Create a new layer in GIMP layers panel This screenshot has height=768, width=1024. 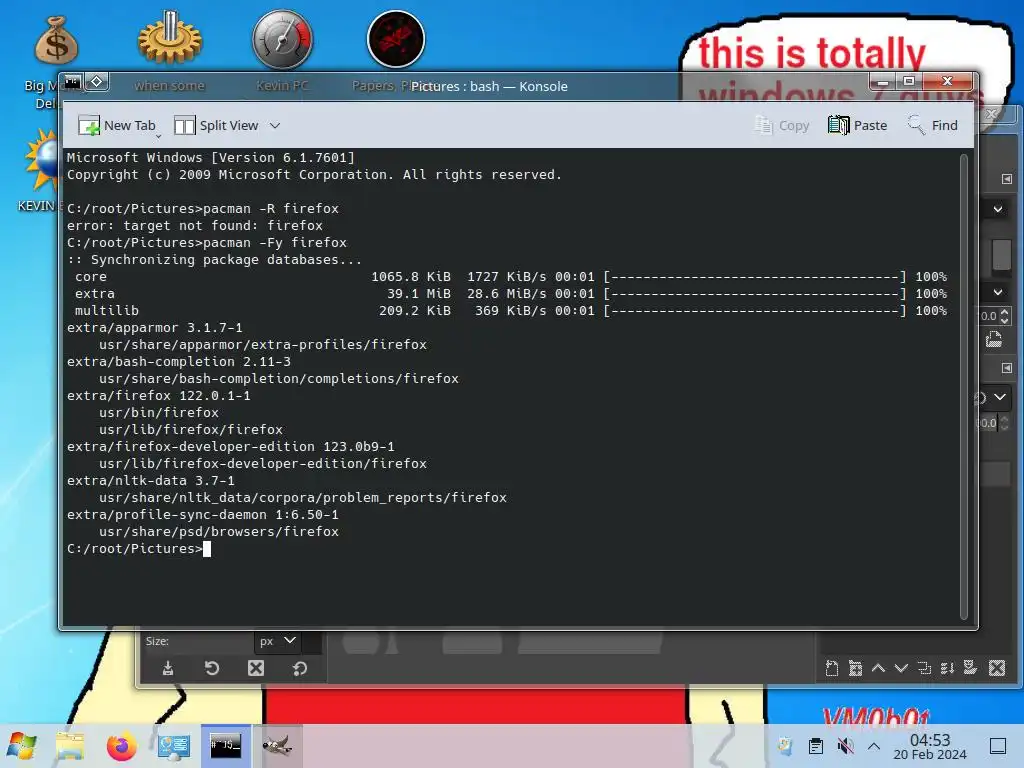pyautogui.click(x=831, y=668)
